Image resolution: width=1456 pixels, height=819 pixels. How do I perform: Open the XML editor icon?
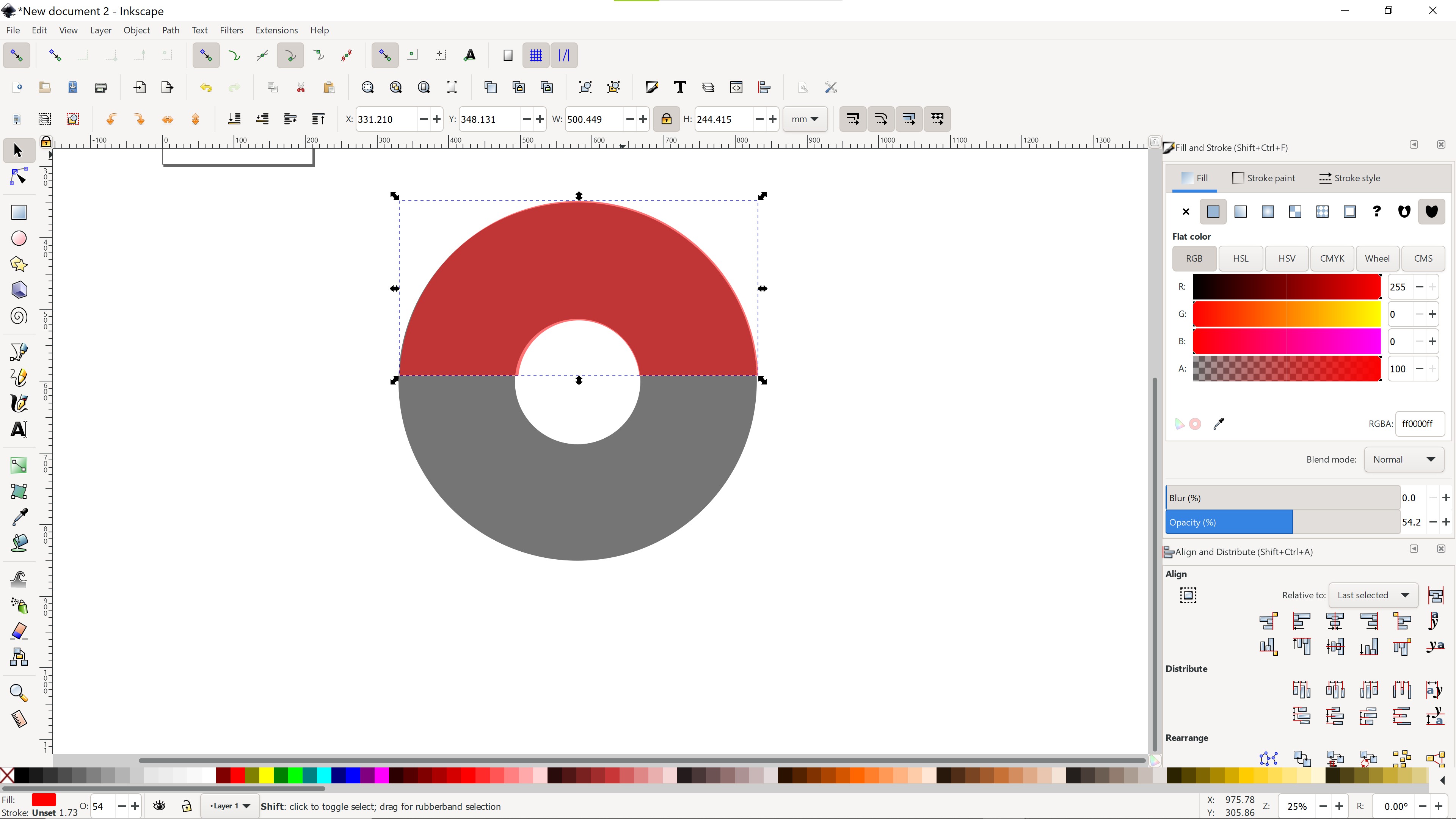tap(736, 88)
